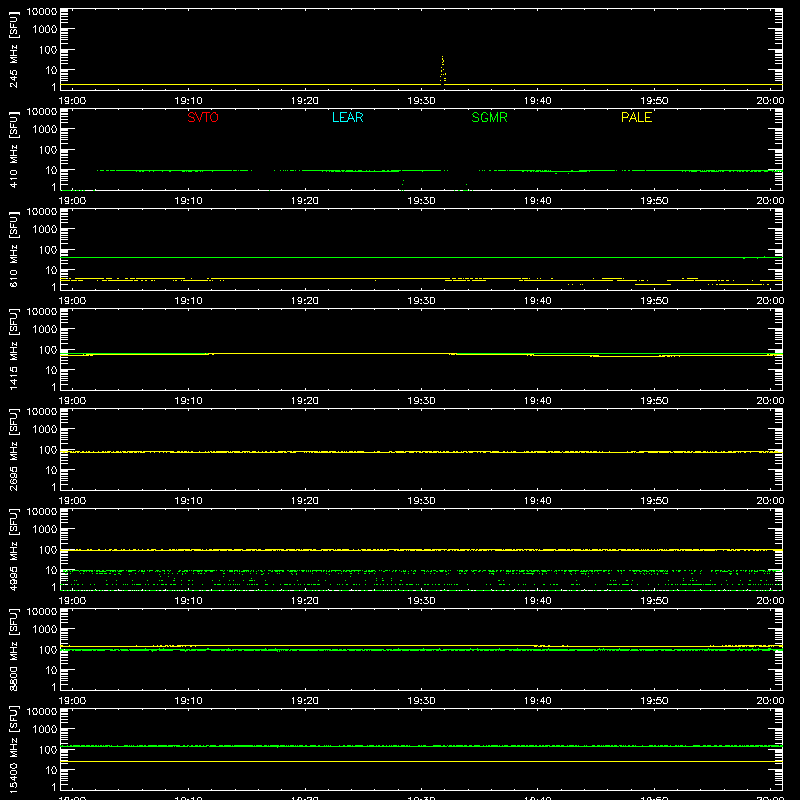Click the 20:00 label under 245 MHz panel
Viewport: 800px width, 800px height.
tap(770, 101)
